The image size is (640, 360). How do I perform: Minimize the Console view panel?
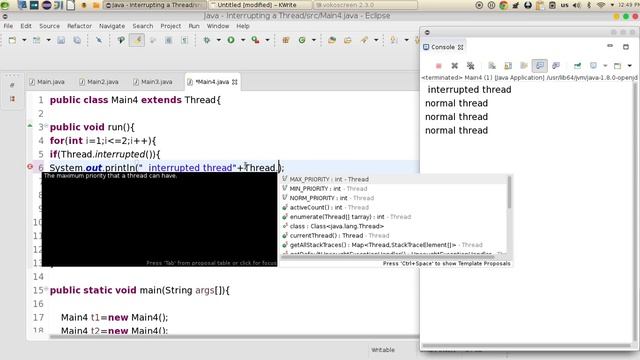click(610, 47)
